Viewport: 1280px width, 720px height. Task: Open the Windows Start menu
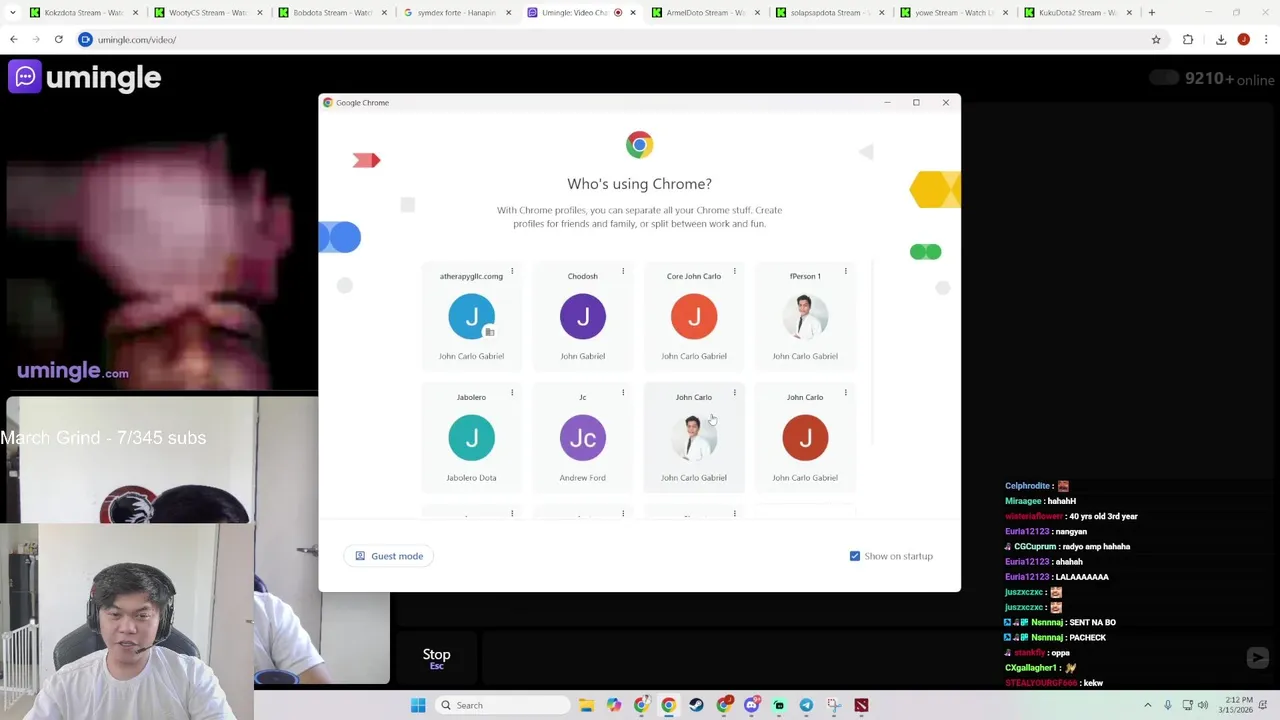[418, 705]
